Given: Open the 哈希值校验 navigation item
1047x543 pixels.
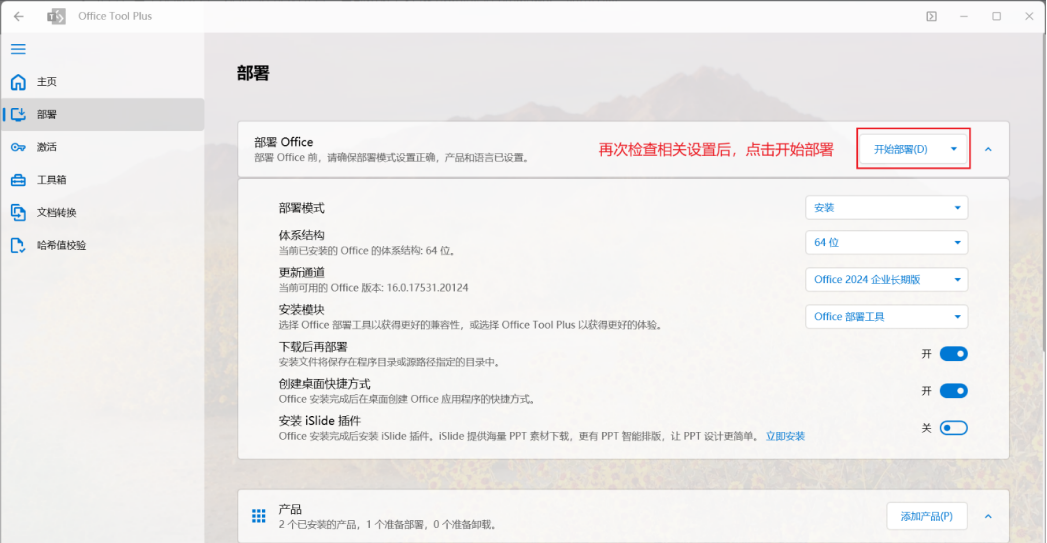Looking at the screenshot, I should click(103, 245).
